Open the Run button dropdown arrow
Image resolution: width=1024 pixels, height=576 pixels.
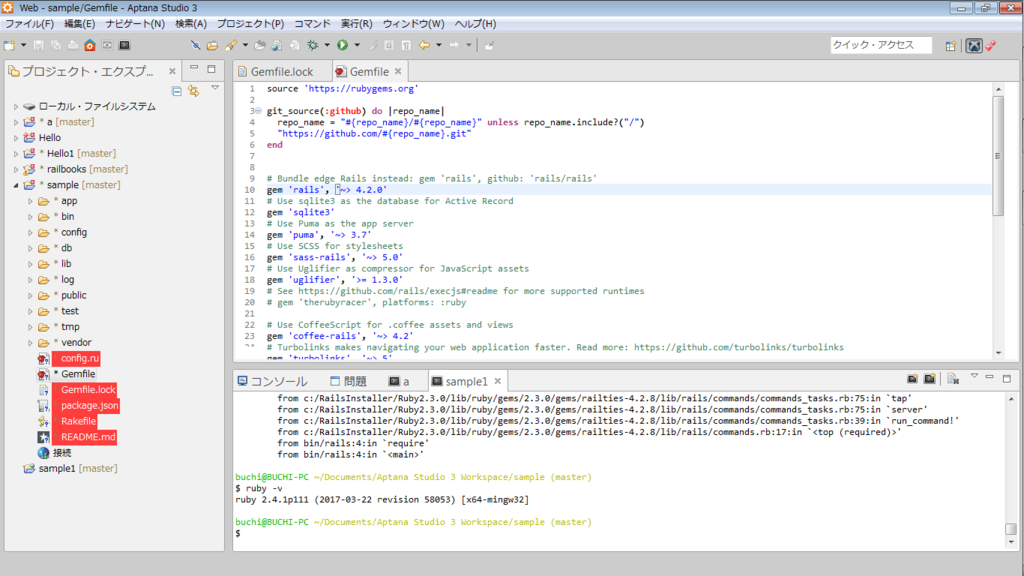(x=357, y=45)
